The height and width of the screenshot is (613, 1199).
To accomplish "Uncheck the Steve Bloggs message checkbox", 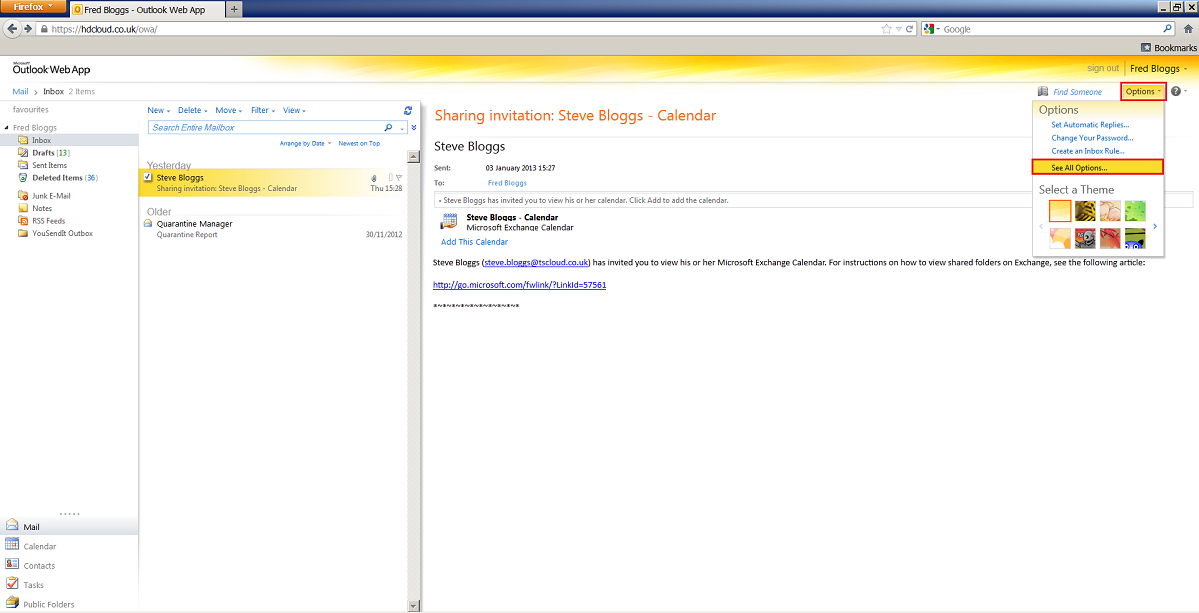I will [x=148, y=177].
